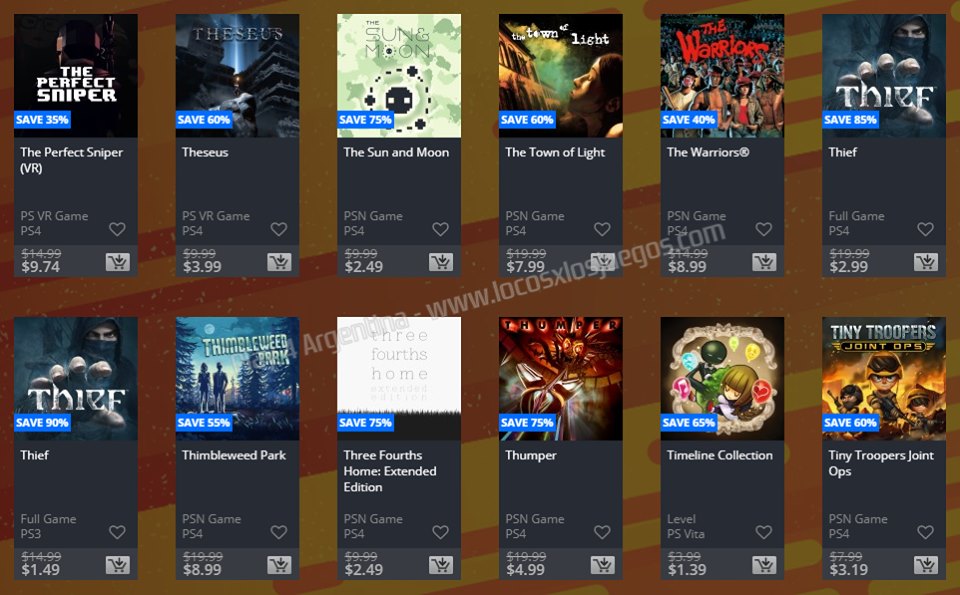This screenshot has height=595, width=960.
Task: Add Tiny Troopers Joint Ops to cart
Action: pos(926,565)
